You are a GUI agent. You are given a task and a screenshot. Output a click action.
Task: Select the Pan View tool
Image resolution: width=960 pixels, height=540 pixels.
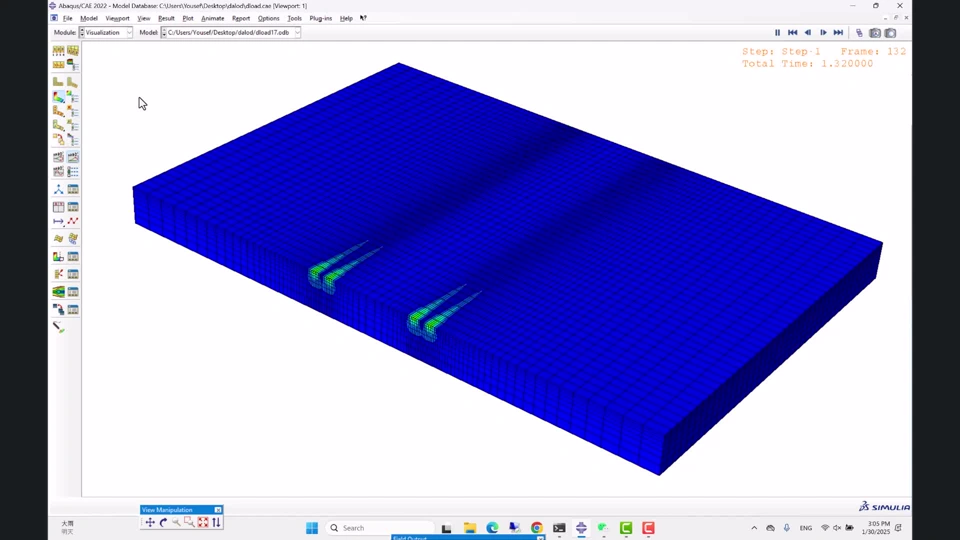pyautogui.click(x=150, y=522)
